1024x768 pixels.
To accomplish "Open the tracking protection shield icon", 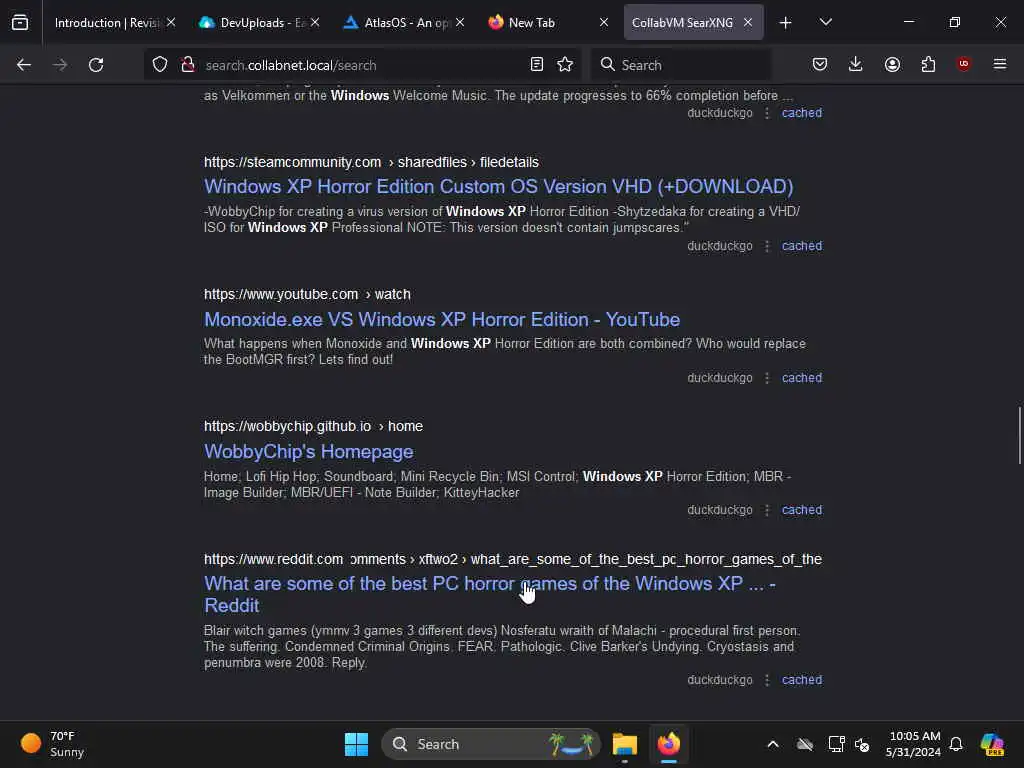I will pyautogui.click(x=160, y=65).
